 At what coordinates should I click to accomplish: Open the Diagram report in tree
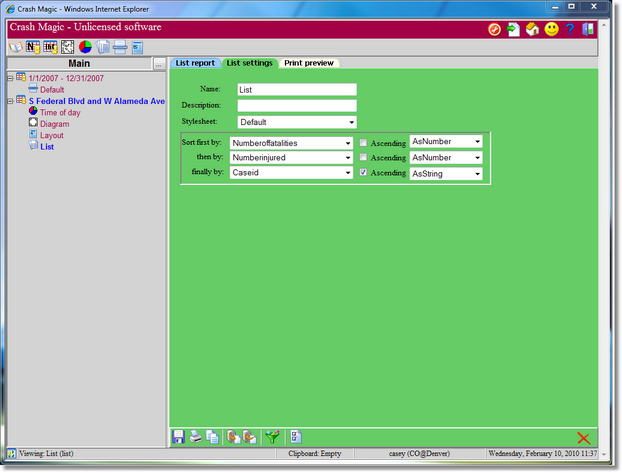54,124
